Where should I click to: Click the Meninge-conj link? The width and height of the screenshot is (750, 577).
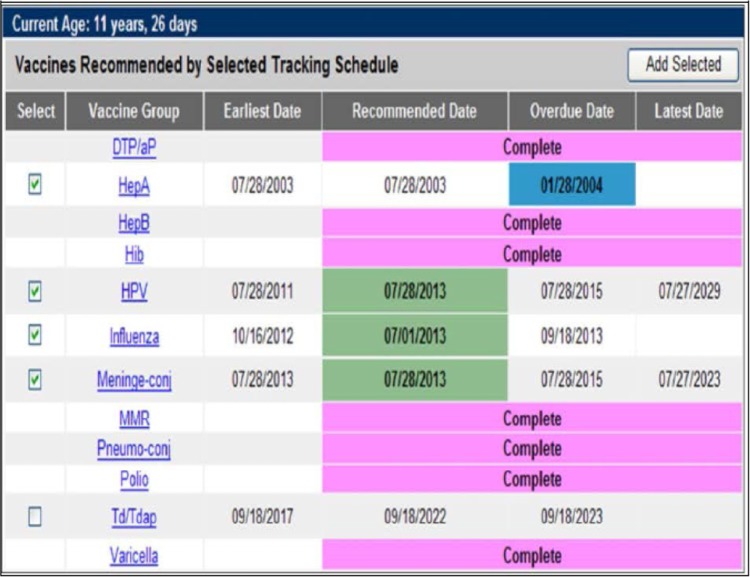[x=134, y=380]
